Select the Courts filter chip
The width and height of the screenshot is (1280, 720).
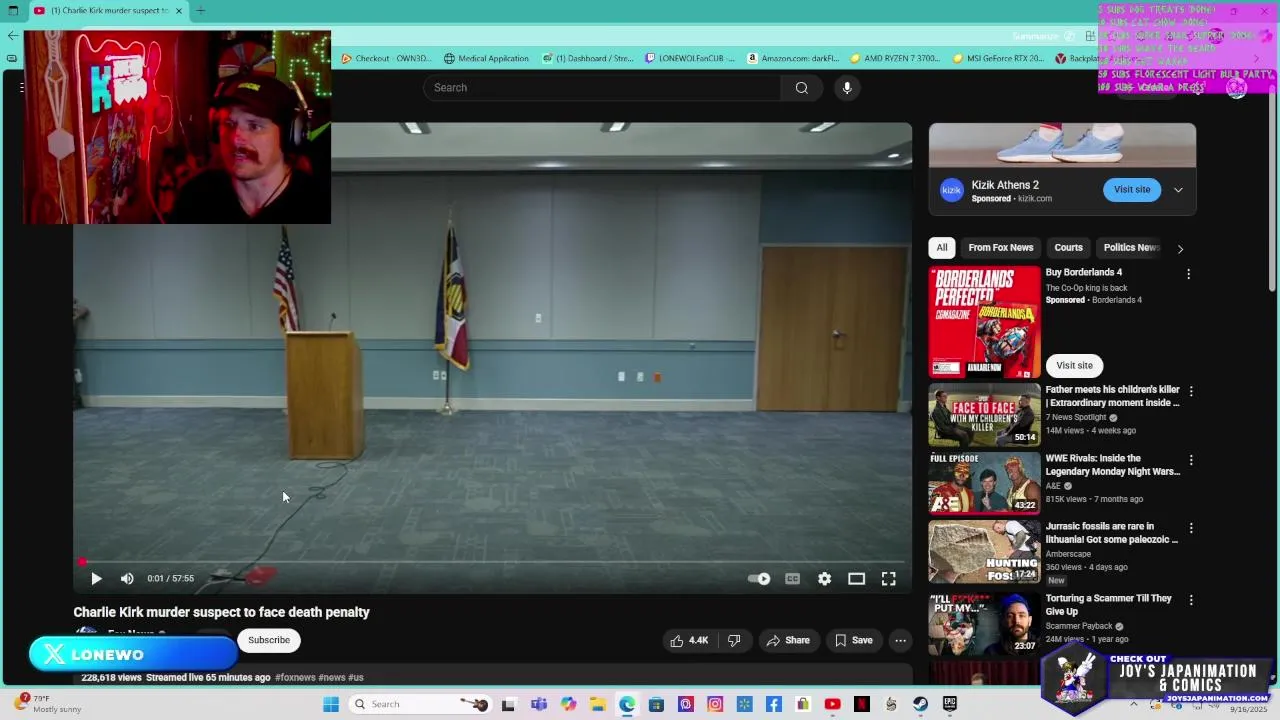(x=1068, y=248)
